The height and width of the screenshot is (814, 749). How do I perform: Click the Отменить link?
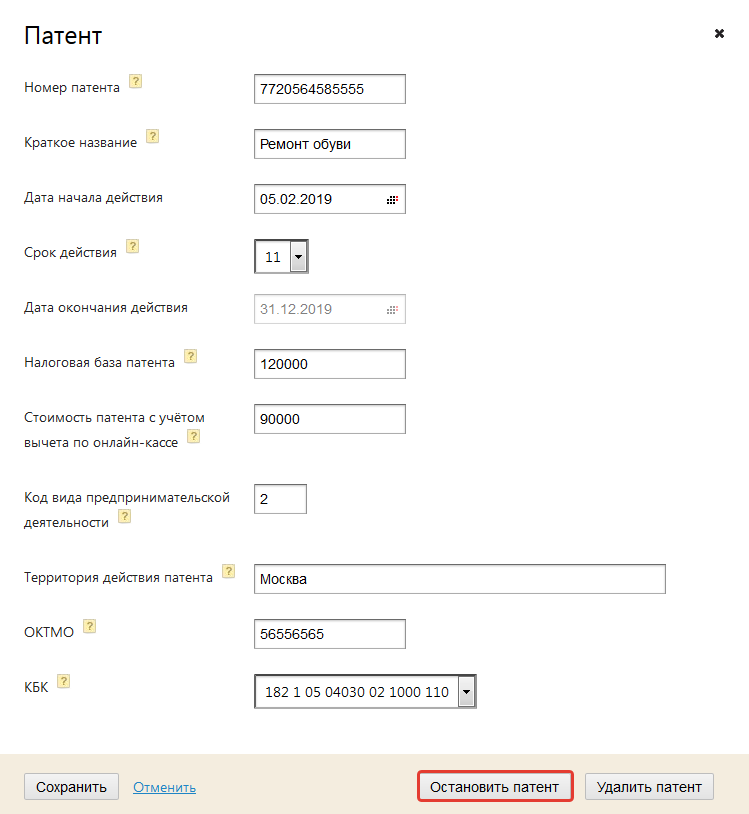click(164, 788)
